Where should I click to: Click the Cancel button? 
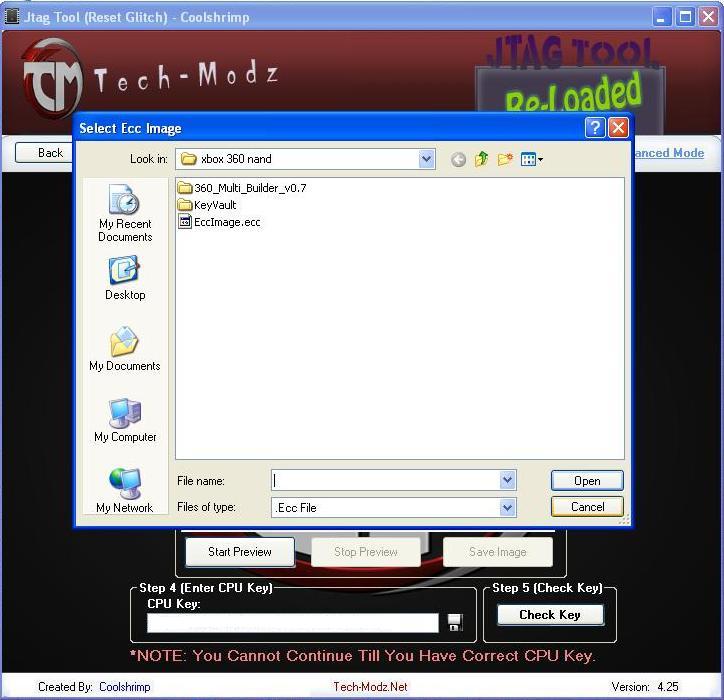tap(587, 507)
